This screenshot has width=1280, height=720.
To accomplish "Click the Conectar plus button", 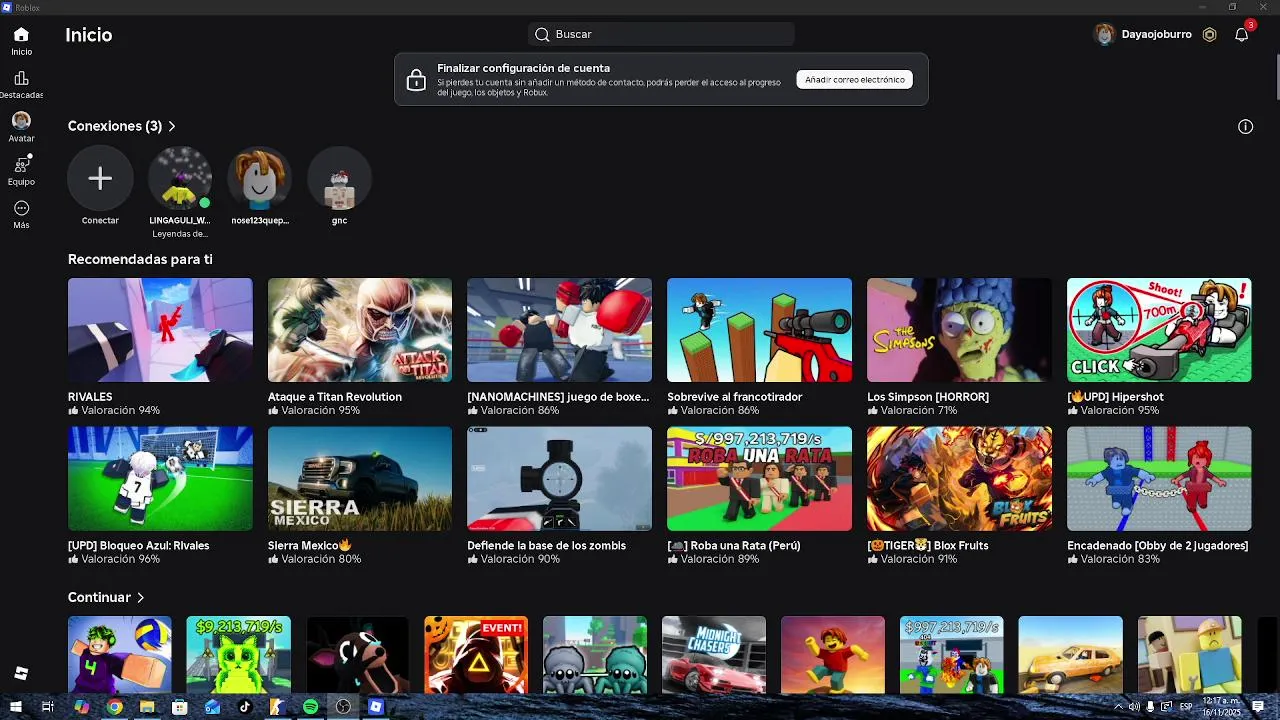I will tap(100, 179).
